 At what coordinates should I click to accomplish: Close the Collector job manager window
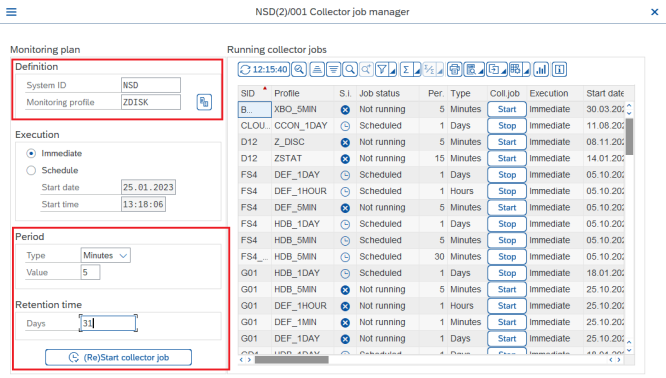pyautogui.click(x=655, y=12)
